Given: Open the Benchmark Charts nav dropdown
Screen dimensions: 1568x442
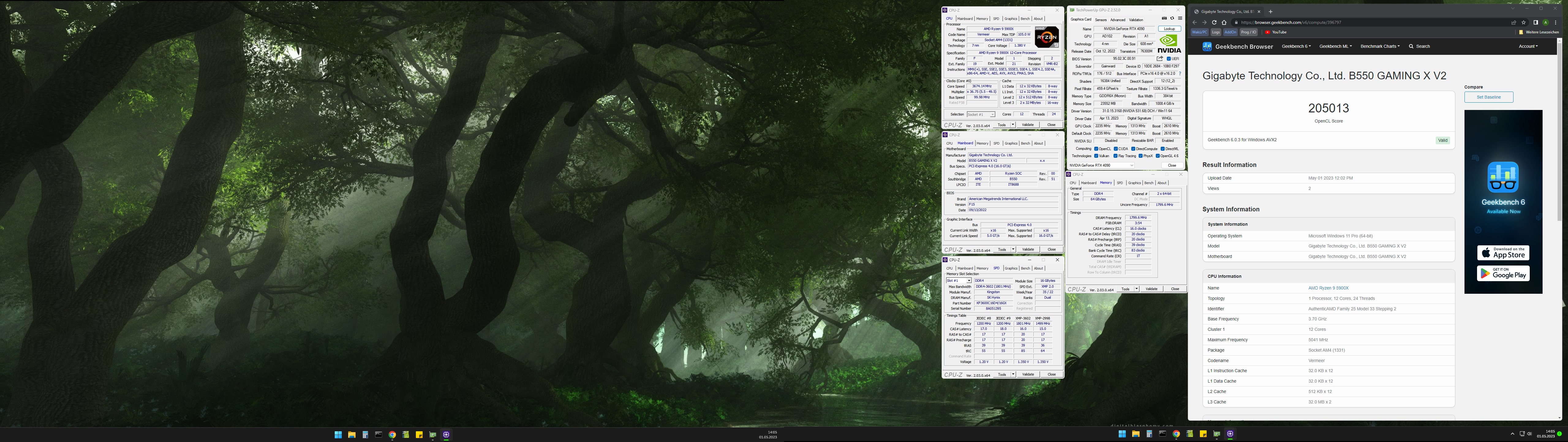Looking at the screenshot, I should 1380,46.
